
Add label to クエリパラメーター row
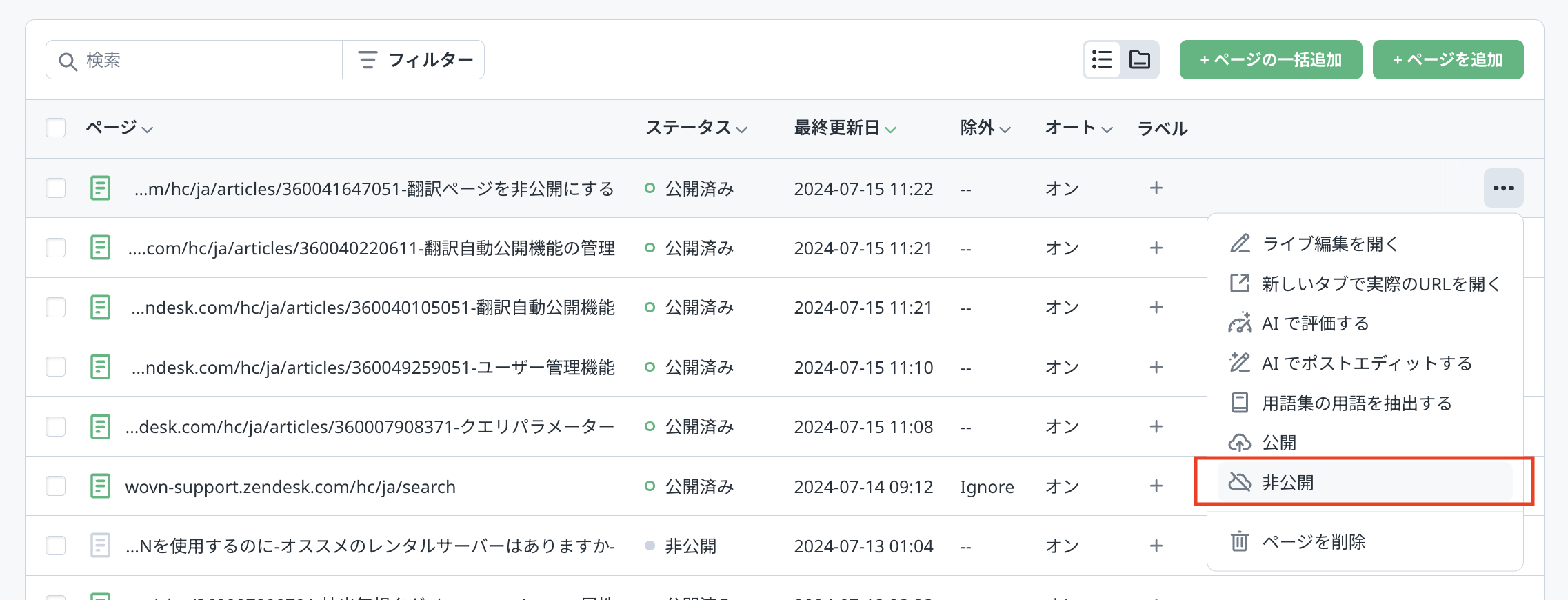point(1156,427)
